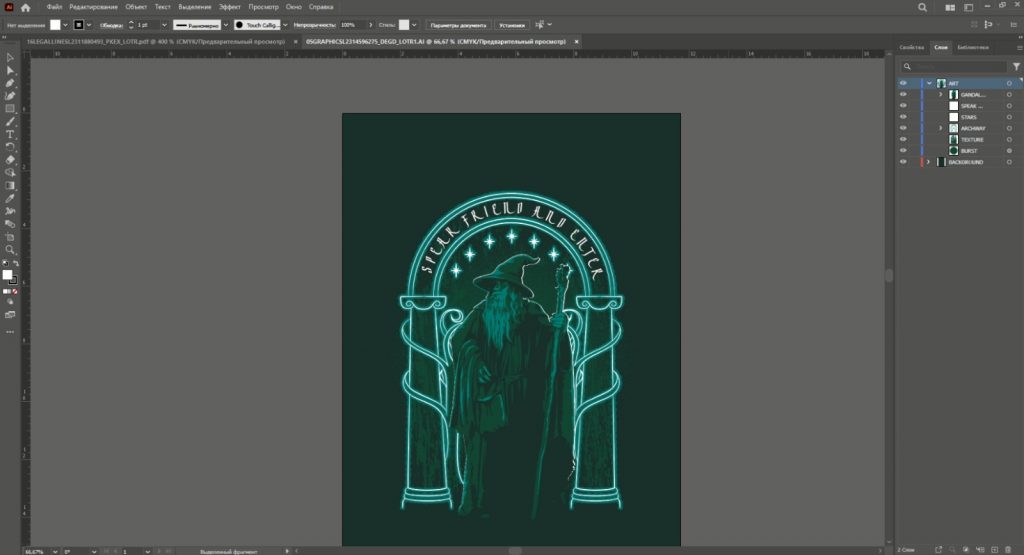Hide the TEXTURE layer
The image size is (1024, 555).
click(x=903, y=140)
